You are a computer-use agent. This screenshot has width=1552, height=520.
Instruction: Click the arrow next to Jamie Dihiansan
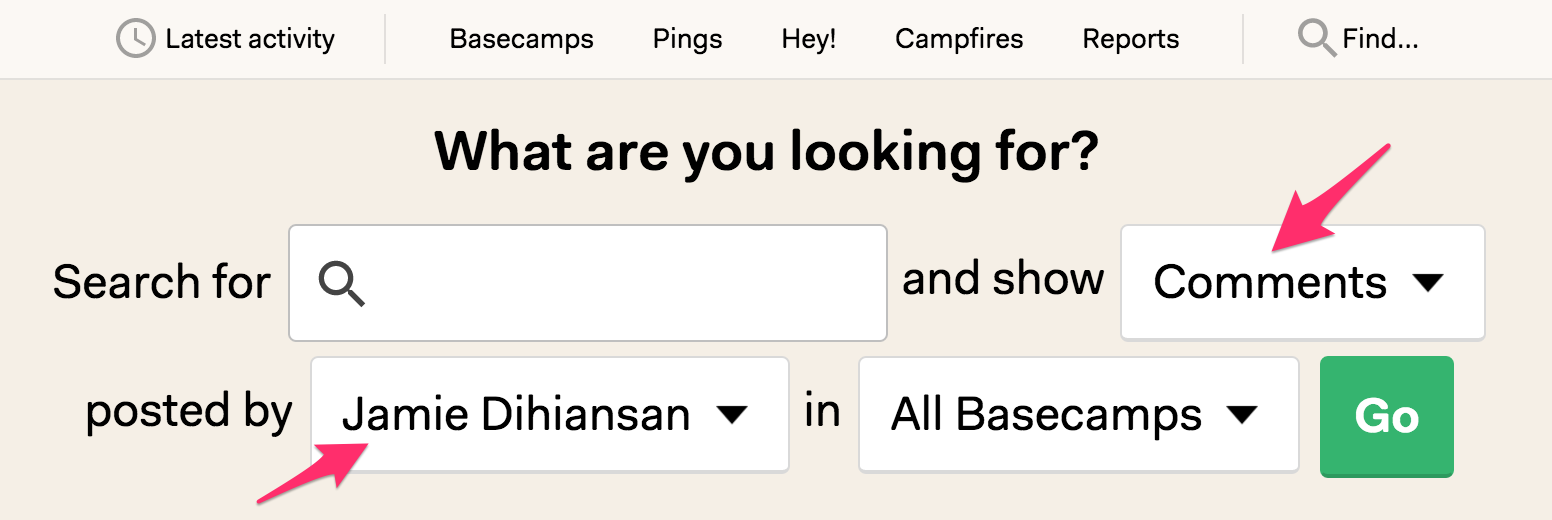[x=732, y=415]
